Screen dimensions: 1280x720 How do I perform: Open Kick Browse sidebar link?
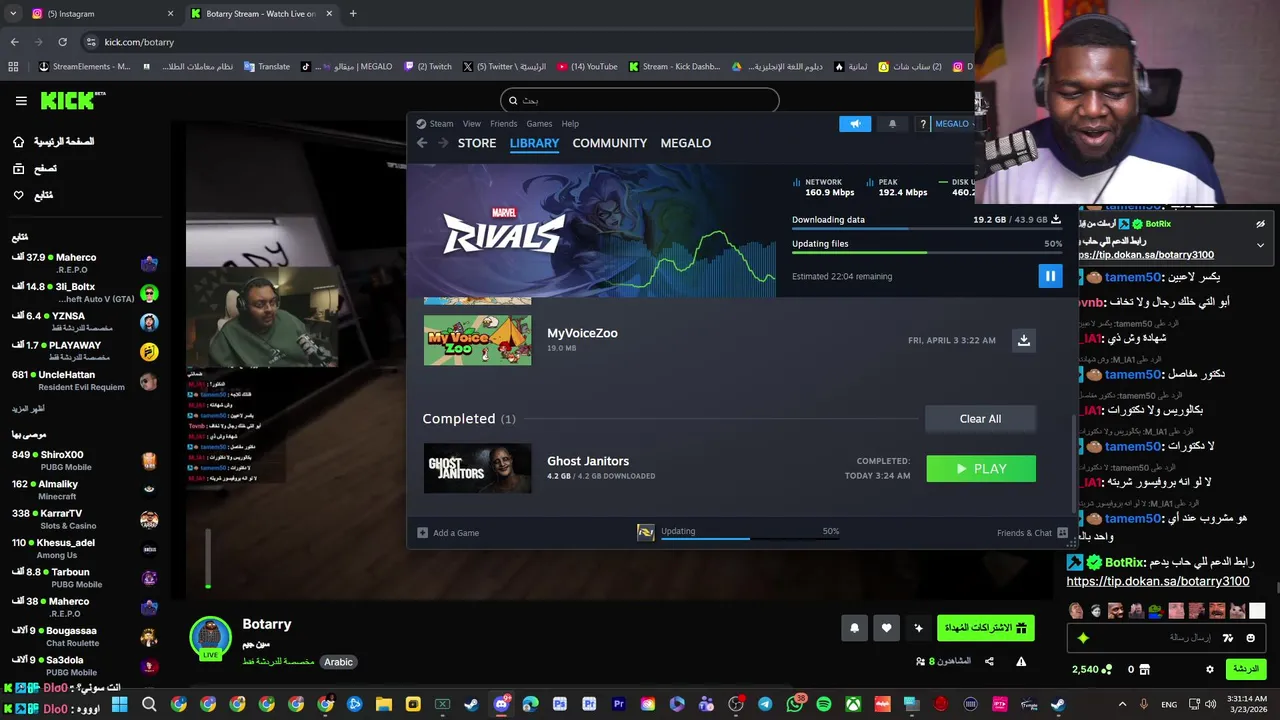[35, 169]
